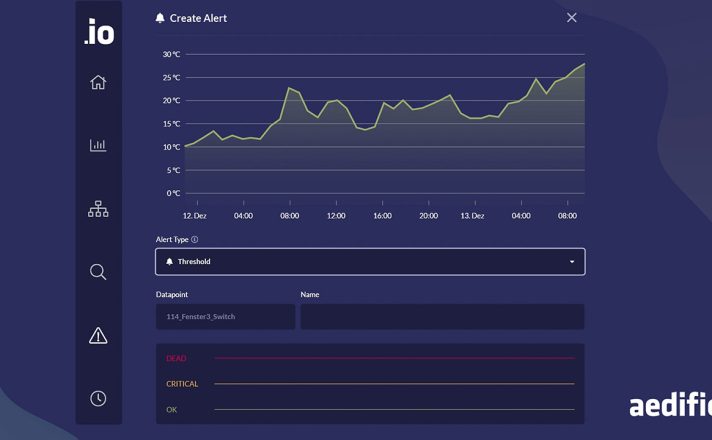Click the OK threshold line
712x440 pixels.
click(x=395, y=410)
